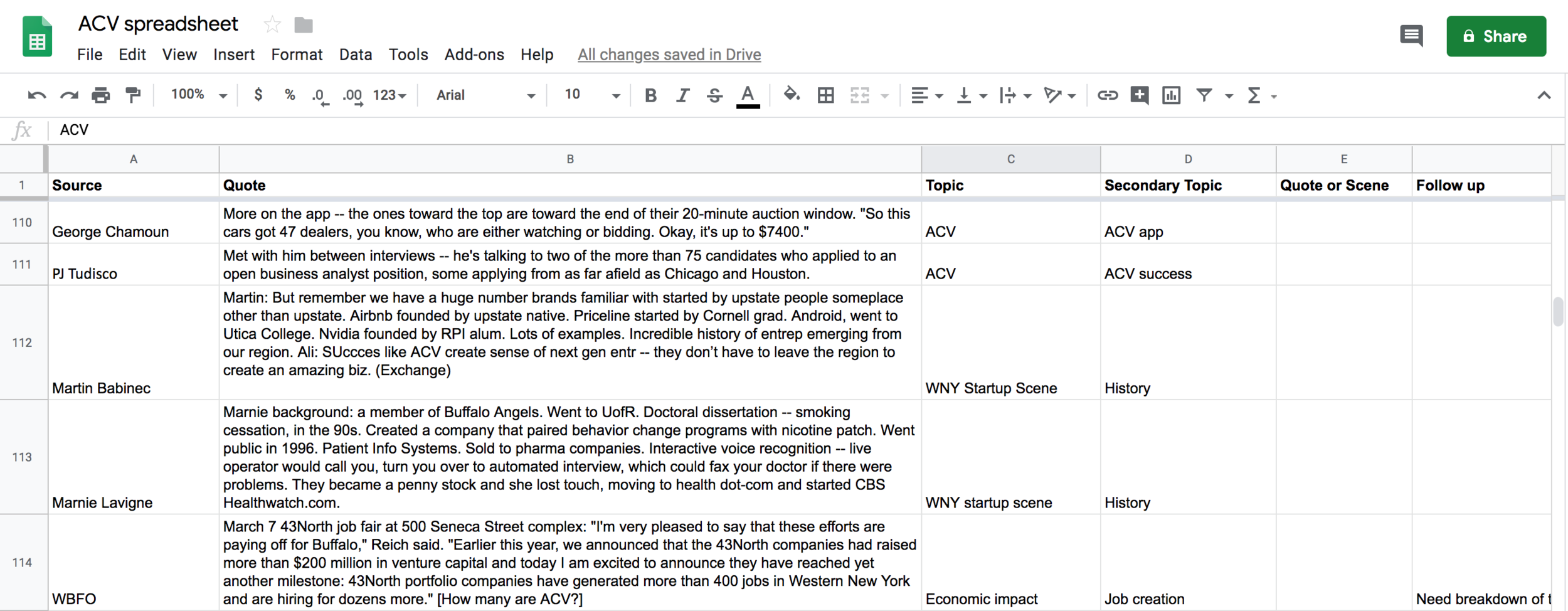Select the Paint format tool
This screenshot has height=611, width=1568.
pos(133,95)
